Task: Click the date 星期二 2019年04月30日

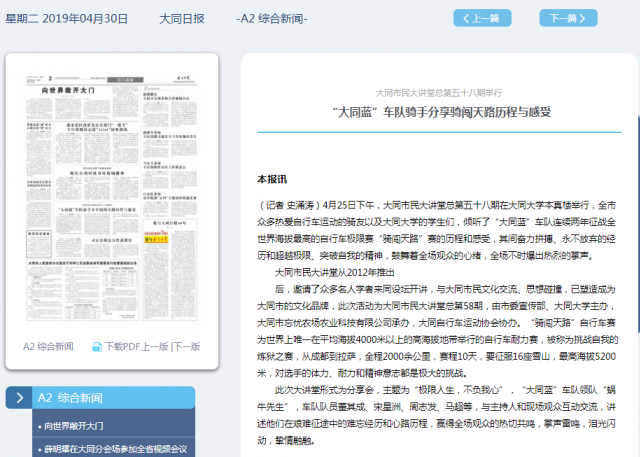Action: coord(67,19)
